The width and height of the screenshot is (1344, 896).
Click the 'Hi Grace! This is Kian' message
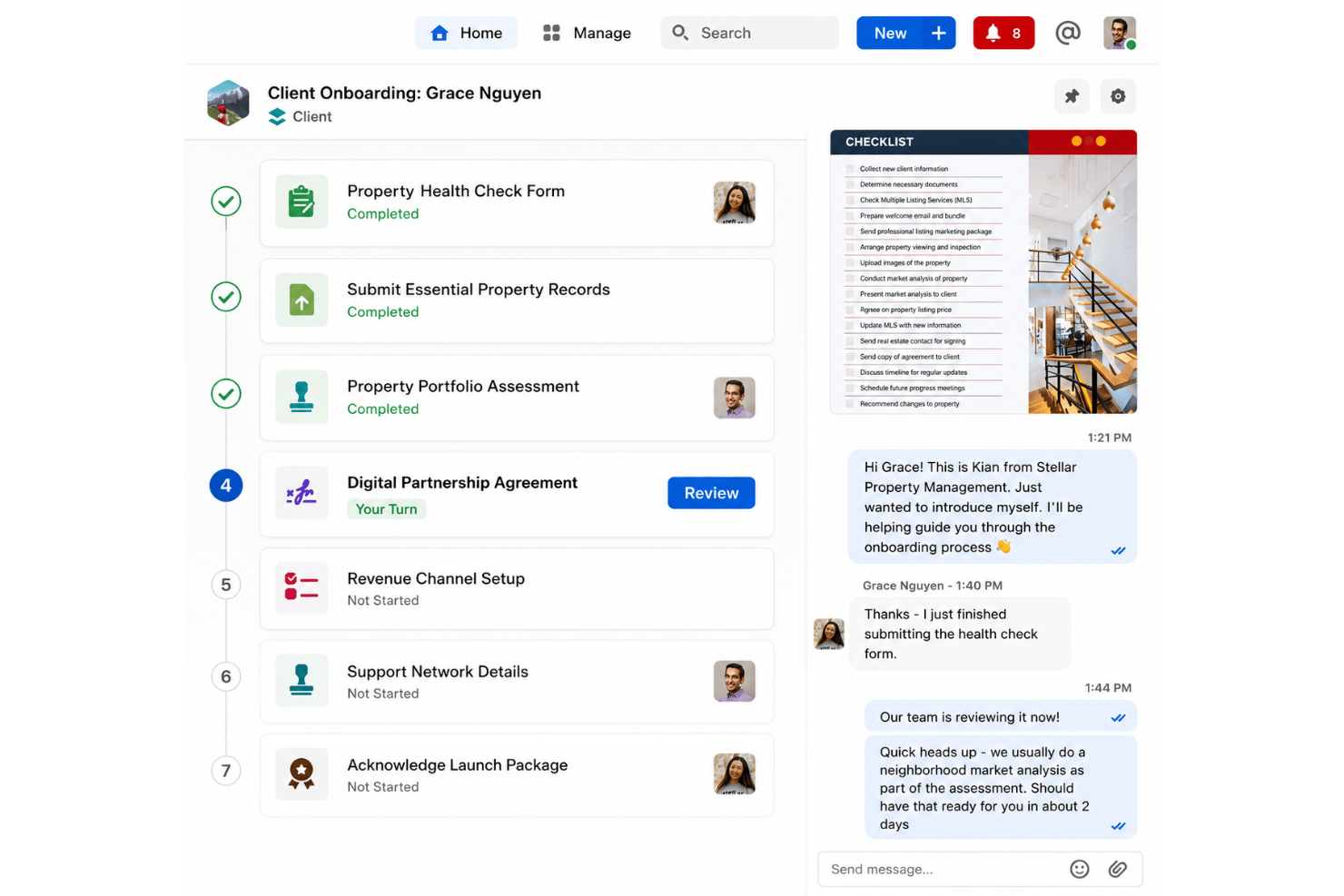pyautogui.click(x=993, y=507)
